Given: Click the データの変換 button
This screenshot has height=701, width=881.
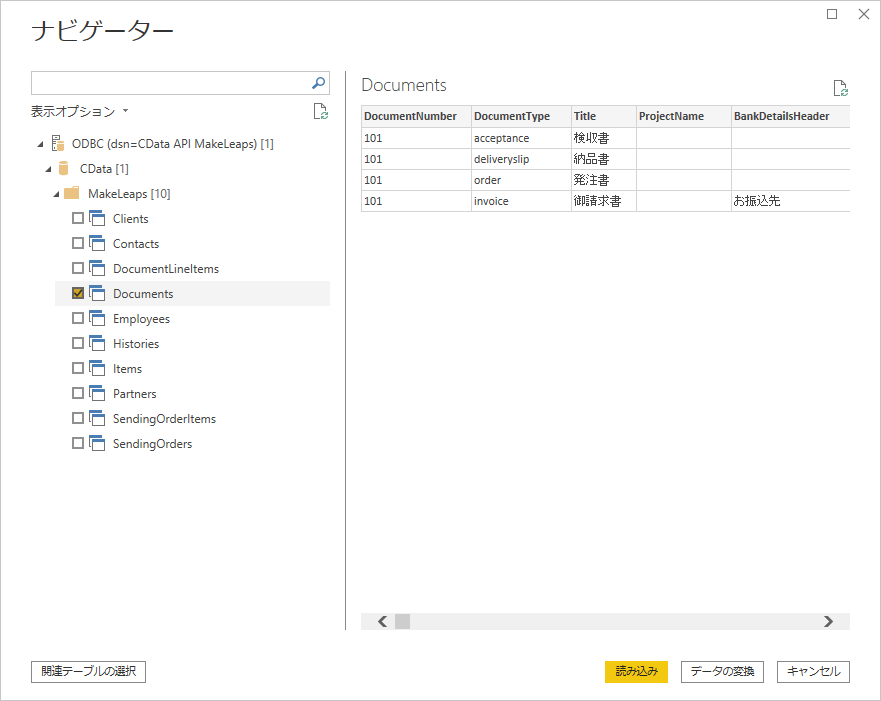Looking at the screenshot, I should [723, 672].
